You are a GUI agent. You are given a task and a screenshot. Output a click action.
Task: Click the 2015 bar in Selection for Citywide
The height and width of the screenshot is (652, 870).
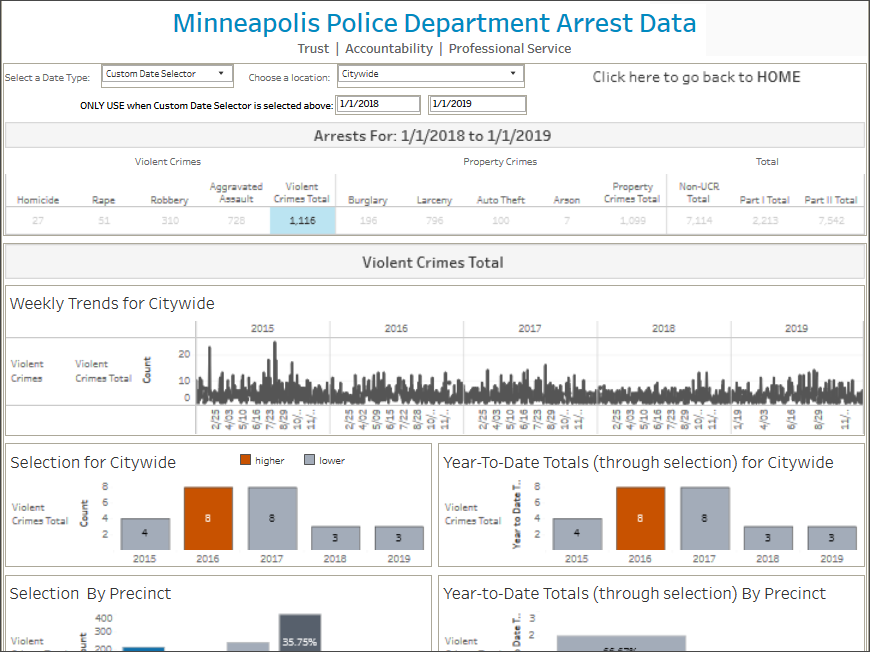point(145,534)
